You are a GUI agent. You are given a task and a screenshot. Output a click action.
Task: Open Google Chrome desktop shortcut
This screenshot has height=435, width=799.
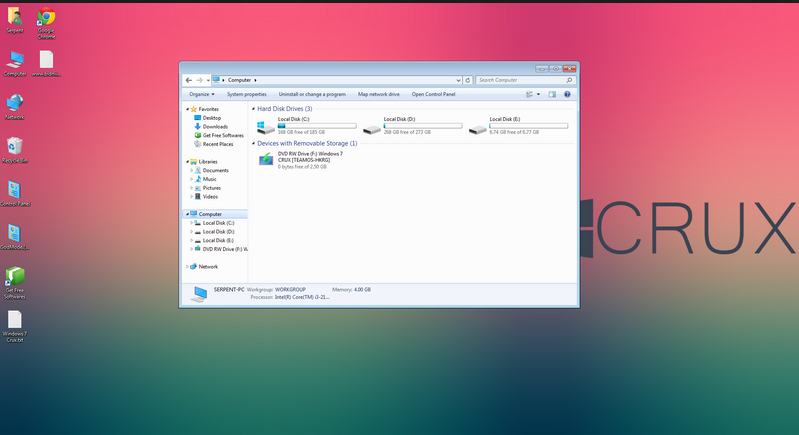pos(46,18)
